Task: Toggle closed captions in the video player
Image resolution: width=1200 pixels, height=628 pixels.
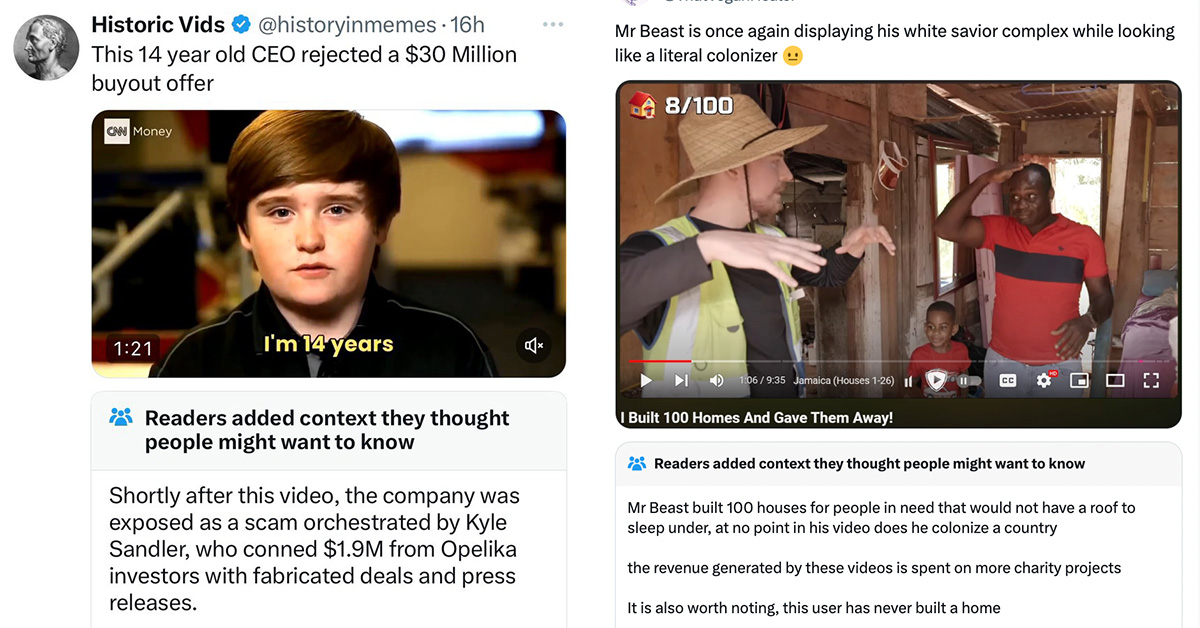Action: 1007,381
